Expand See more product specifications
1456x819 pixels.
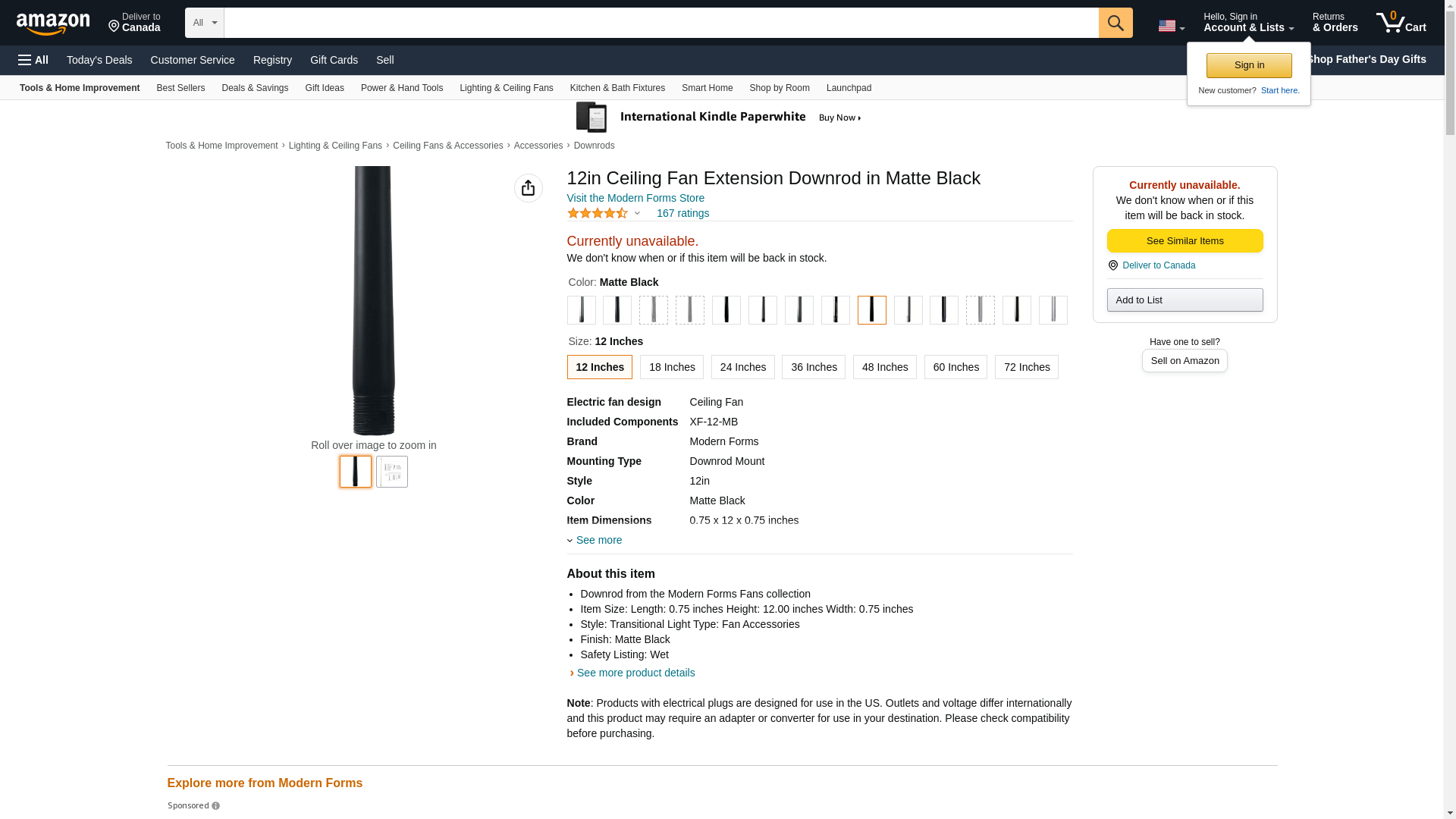(598, 540)
